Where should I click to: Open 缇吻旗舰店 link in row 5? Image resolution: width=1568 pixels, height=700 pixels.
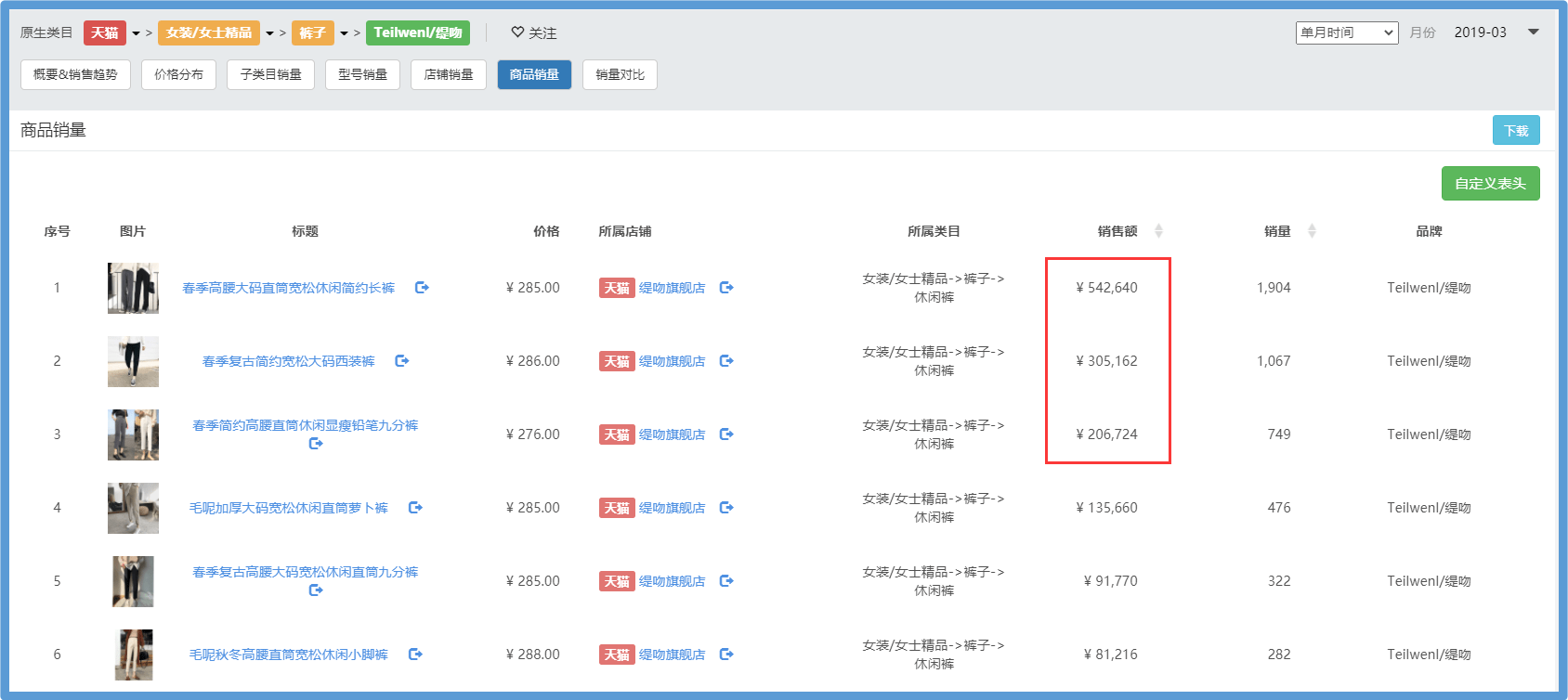672,581
